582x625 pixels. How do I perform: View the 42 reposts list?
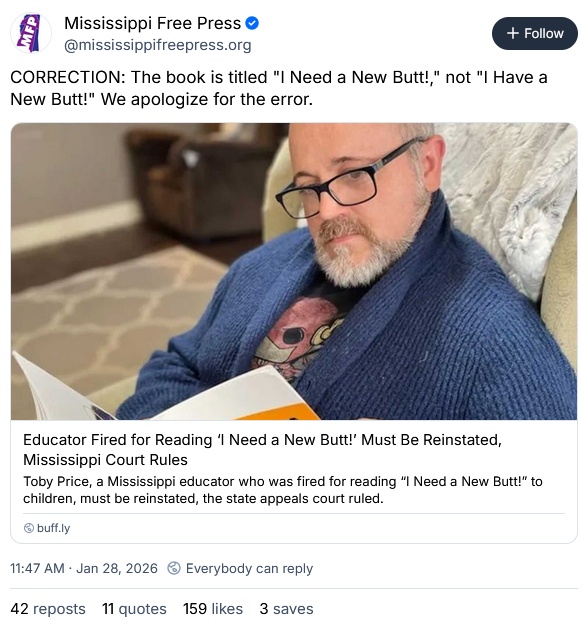tap(48, 609)
